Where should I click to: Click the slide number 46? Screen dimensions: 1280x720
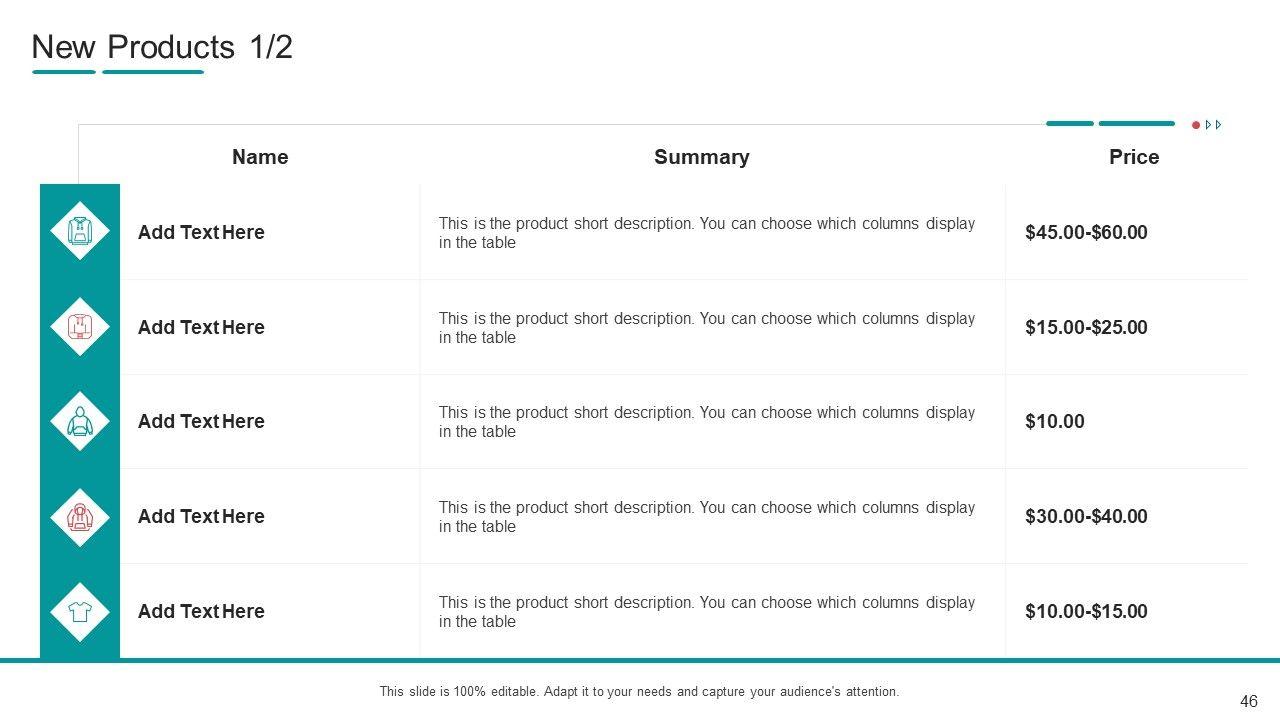pyautogui.click(x=1248, y=702)
